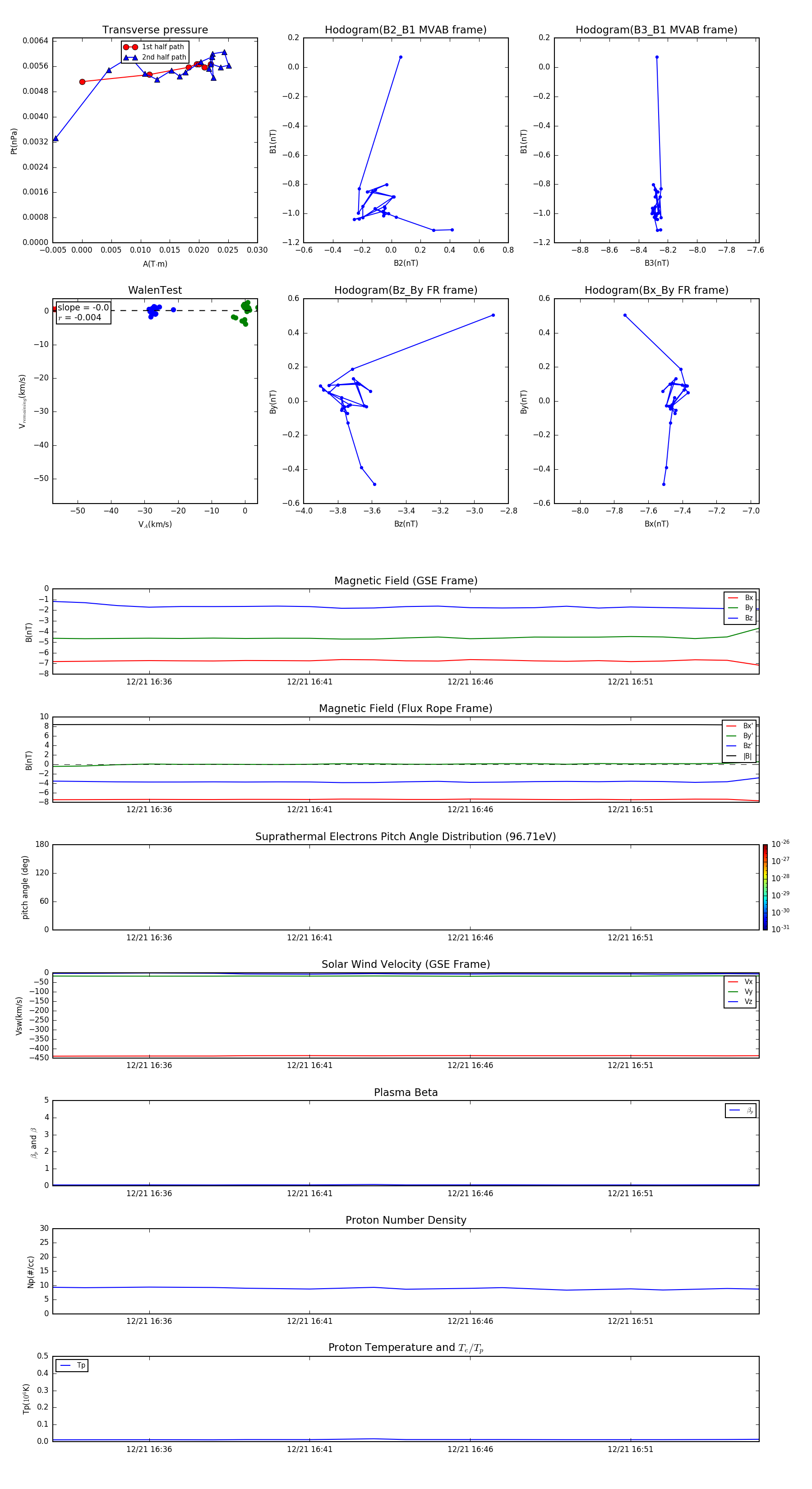
Task: Click the 'Hodogram(Bx_By FR frame)' title
Action: click(x=656, y=290)
